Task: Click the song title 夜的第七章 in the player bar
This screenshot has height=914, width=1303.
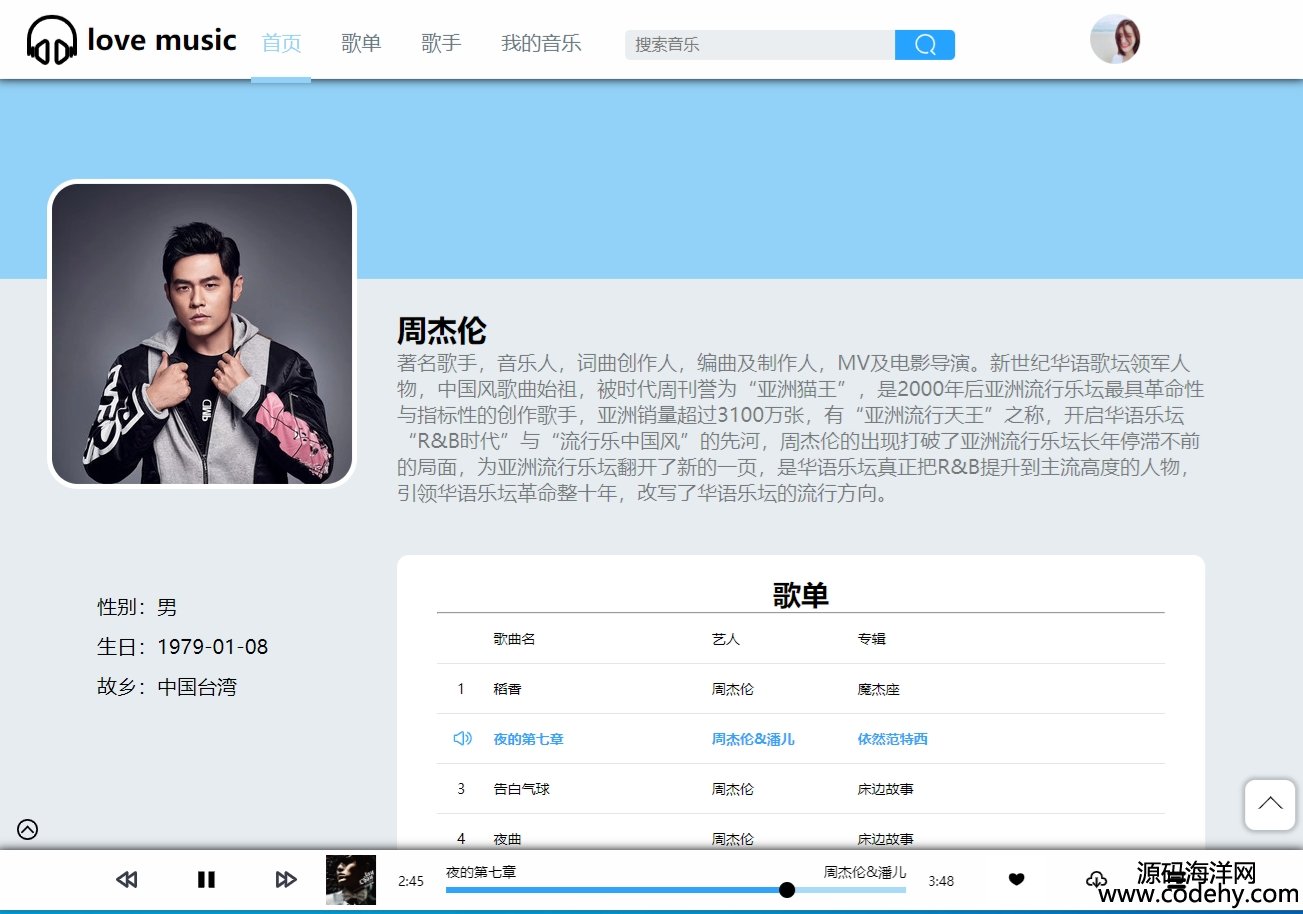Action: (481, 872)
